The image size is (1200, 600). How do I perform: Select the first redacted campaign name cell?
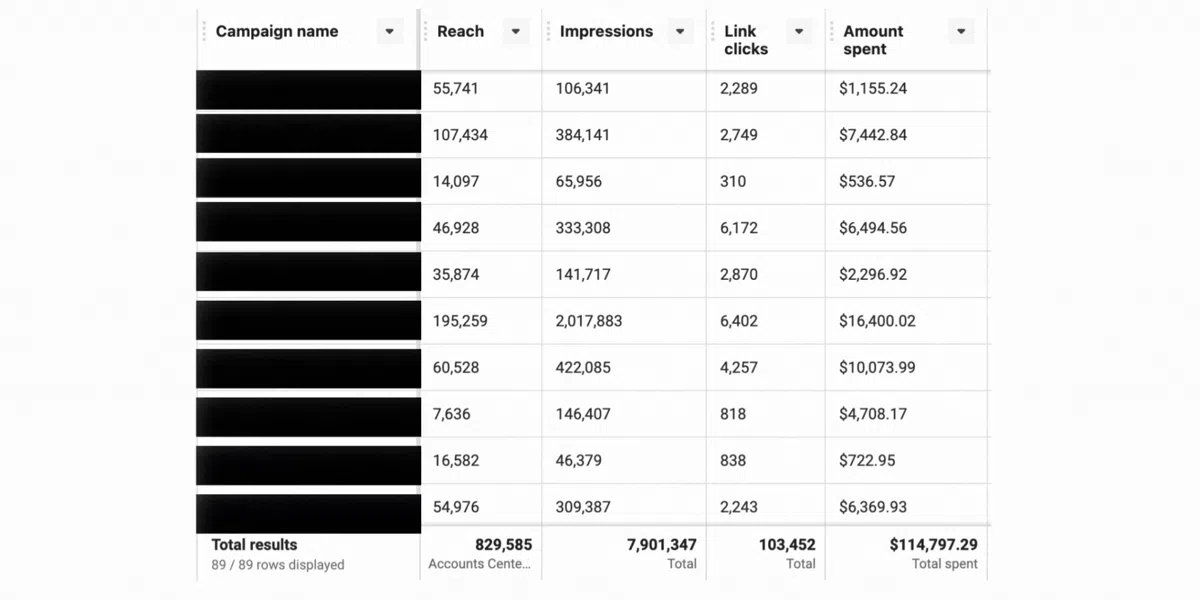coord(308,90)
